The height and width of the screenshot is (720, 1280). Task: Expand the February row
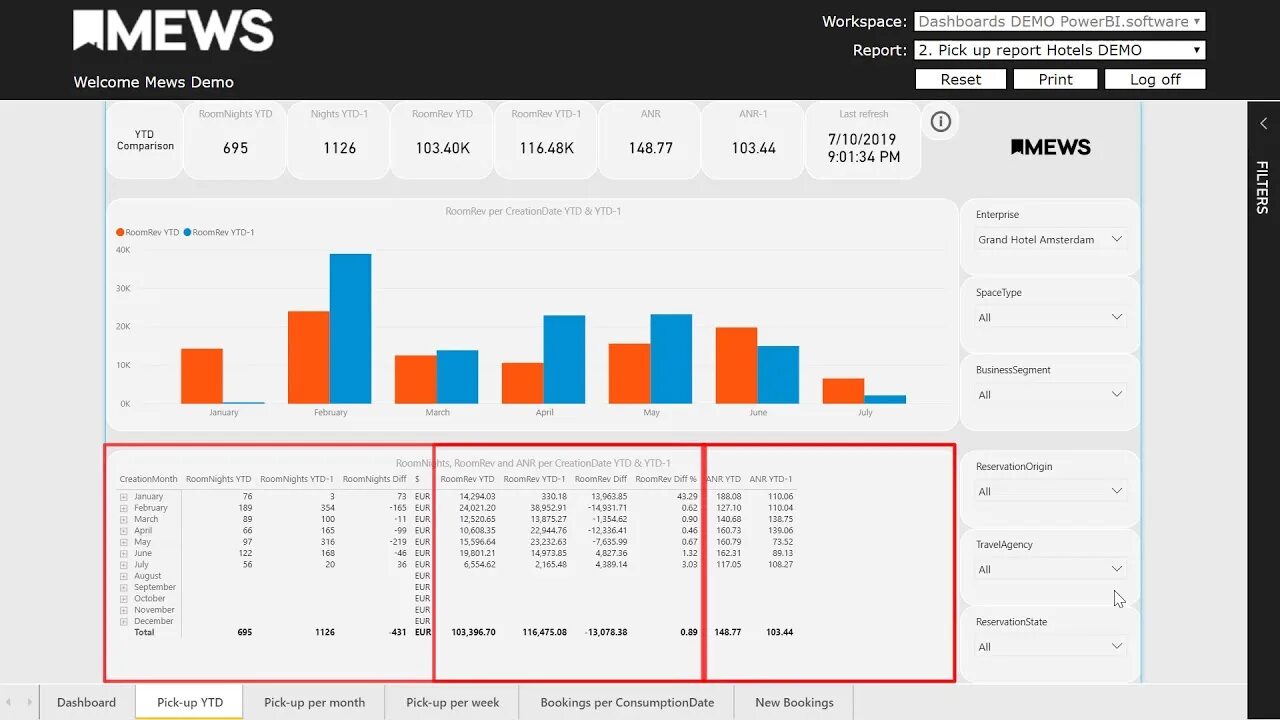pos(124,508)
